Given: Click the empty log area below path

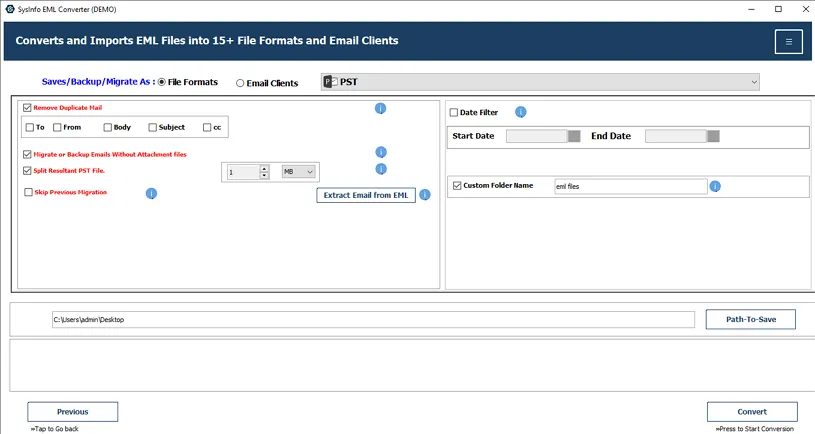Looking at the screenshot, I should tap(412, 365).
